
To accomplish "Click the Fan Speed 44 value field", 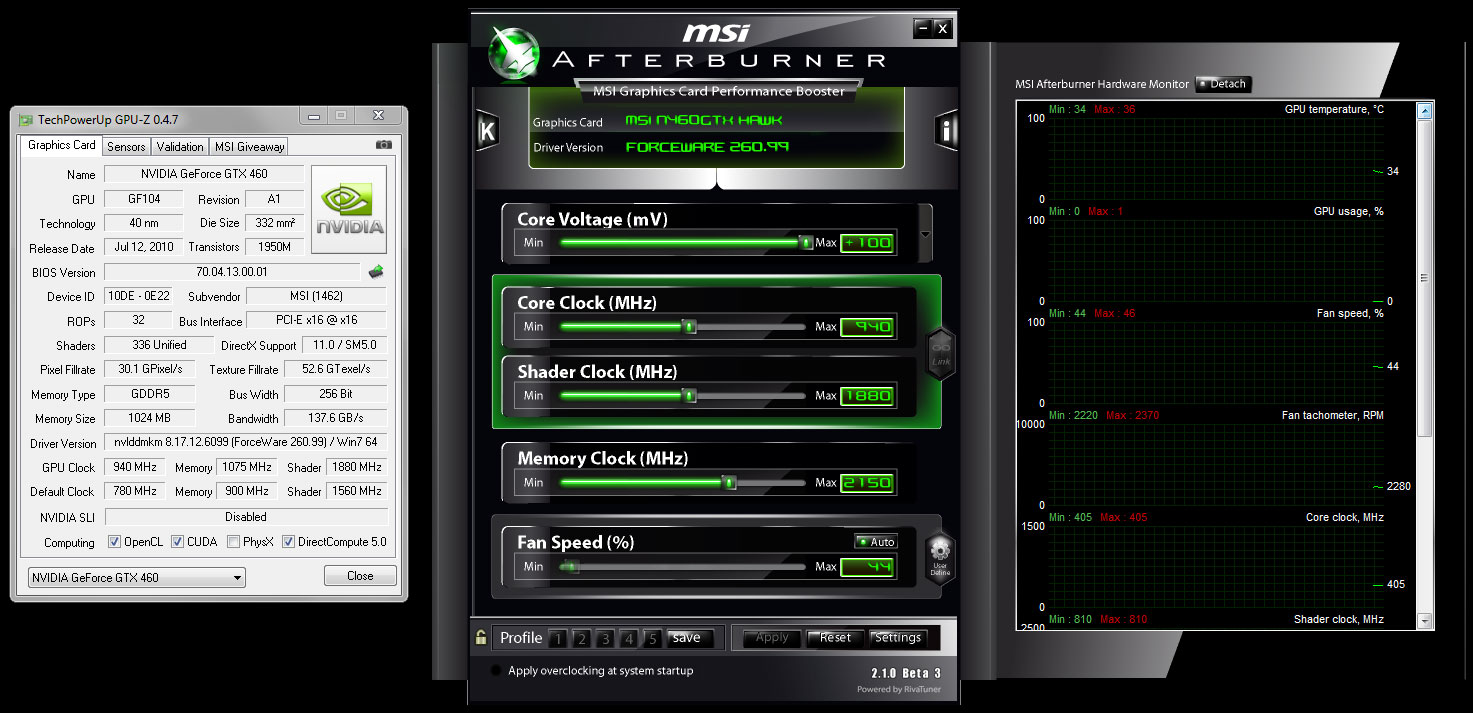I will click(867, 567).
